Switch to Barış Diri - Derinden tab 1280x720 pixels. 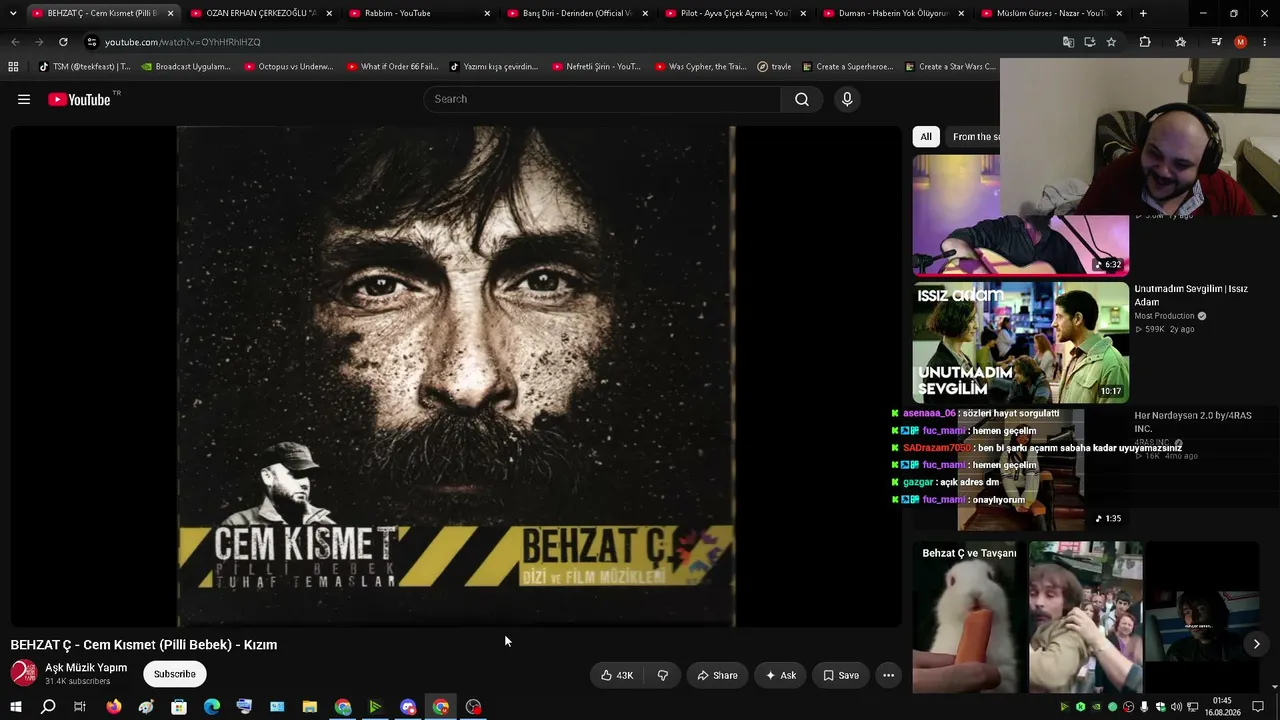click(577, 13)
